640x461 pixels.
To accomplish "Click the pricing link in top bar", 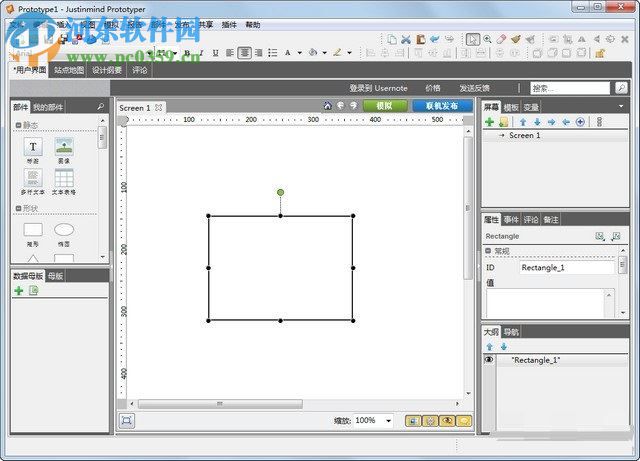I will point(433,88).
